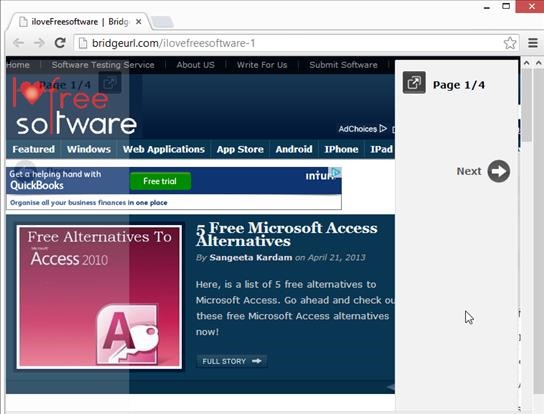544x414 pixels.
Task: Select the iloveFreesoftware | Bridg tab
Action: click(x=80, y=22)
